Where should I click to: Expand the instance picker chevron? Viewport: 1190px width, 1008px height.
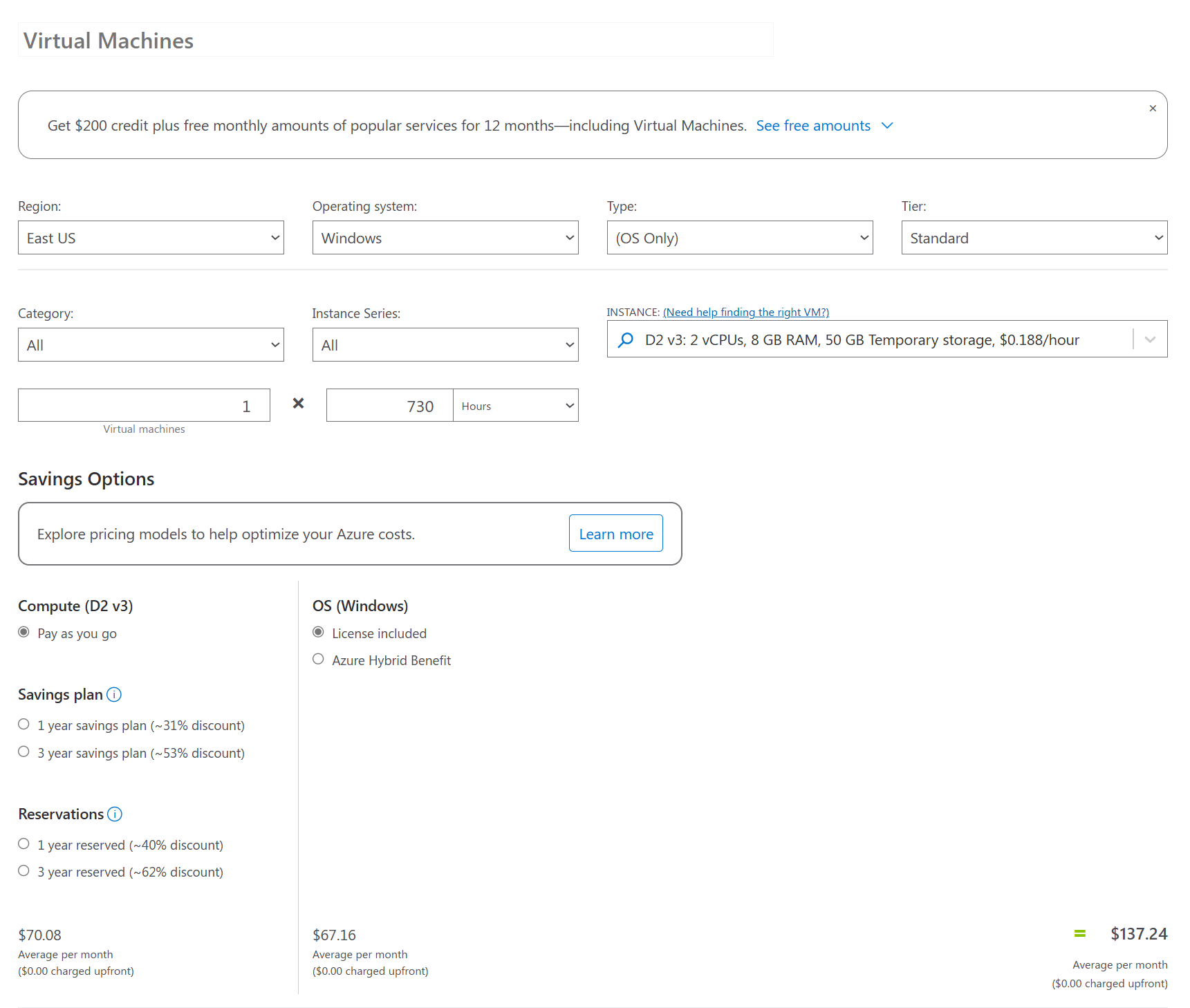(x=1150, y=339)
